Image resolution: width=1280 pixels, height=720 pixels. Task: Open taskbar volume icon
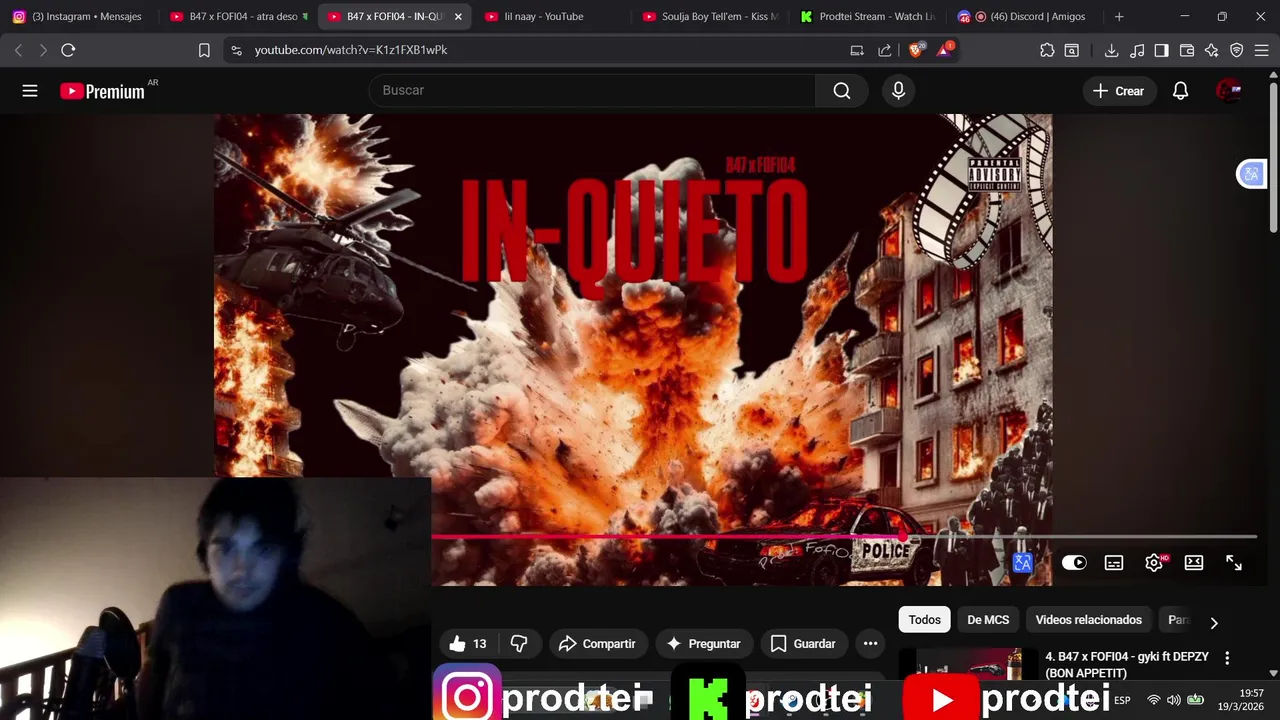[x=1173, y=700]
